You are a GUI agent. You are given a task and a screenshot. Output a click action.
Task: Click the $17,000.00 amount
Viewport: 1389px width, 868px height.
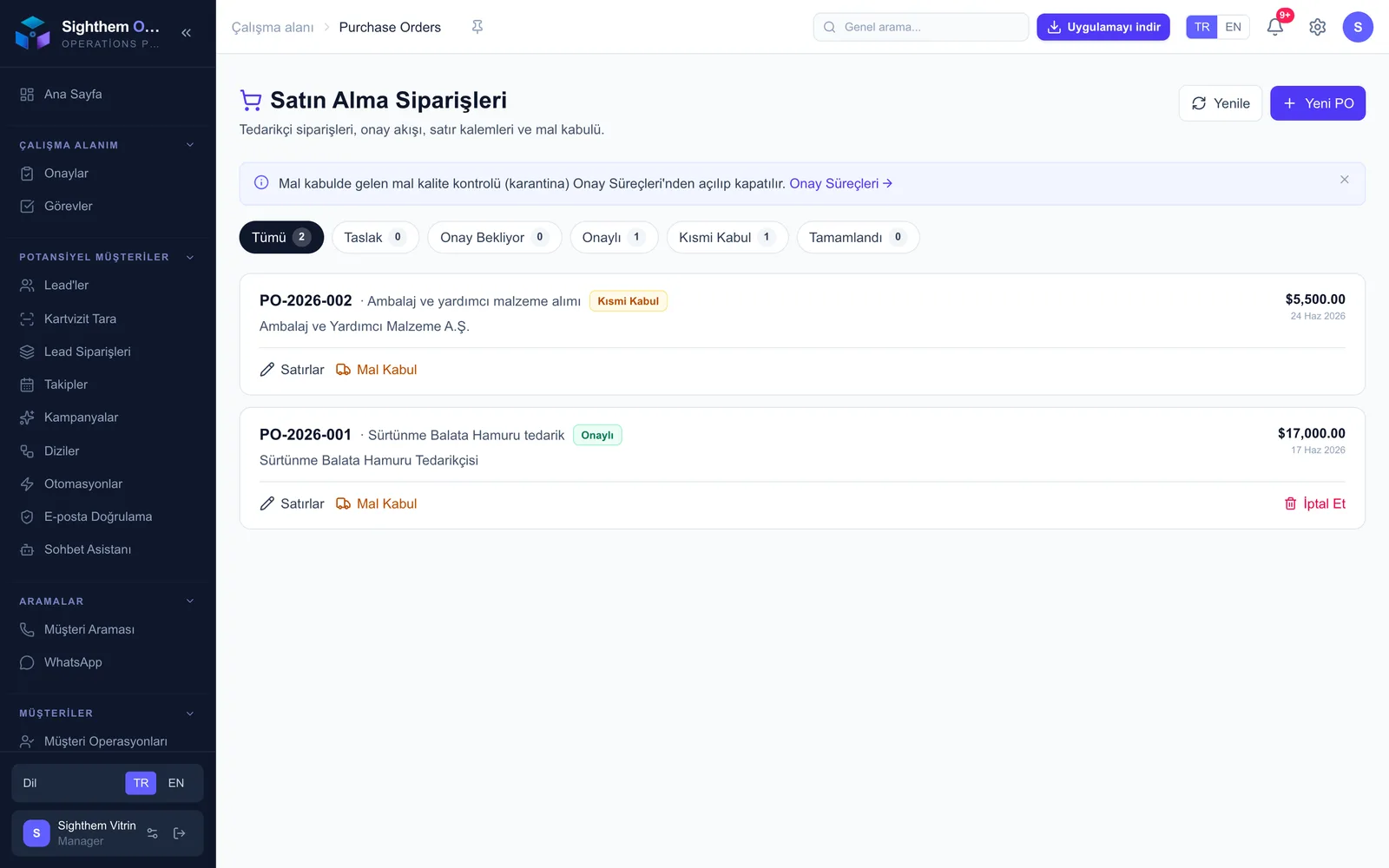click(1312, 433)
